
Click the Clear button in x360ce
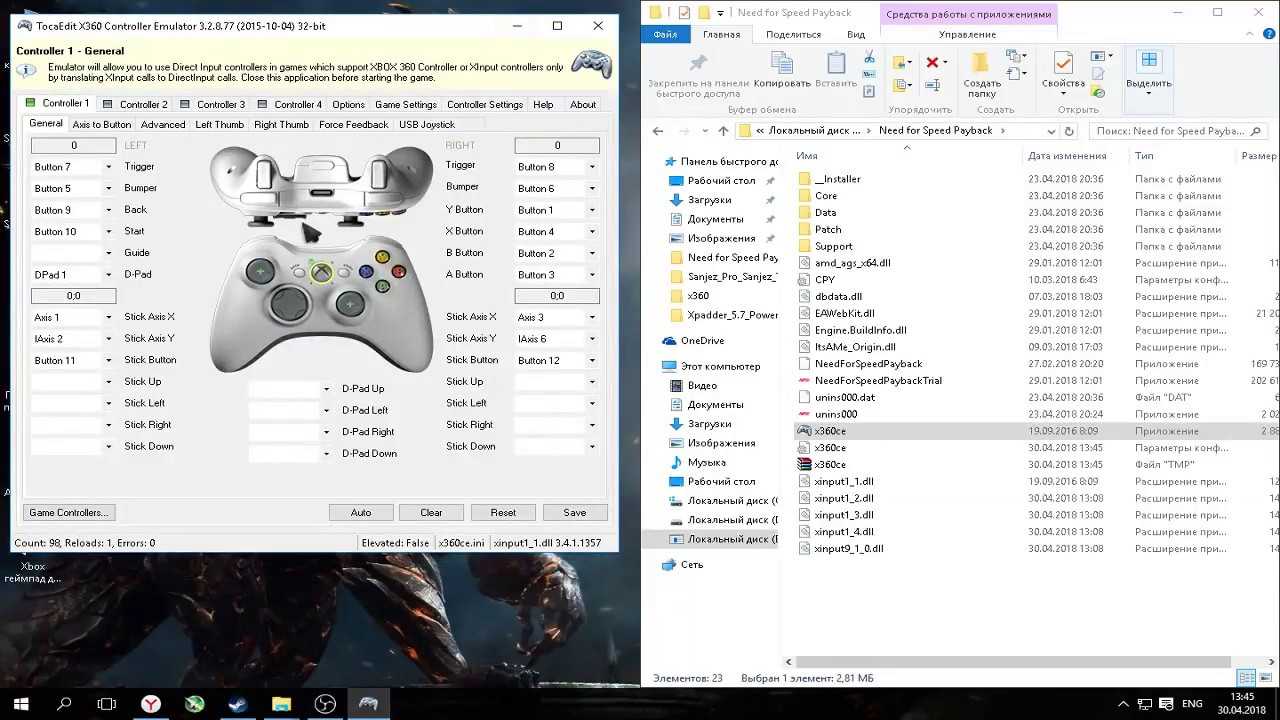(431, 512)
